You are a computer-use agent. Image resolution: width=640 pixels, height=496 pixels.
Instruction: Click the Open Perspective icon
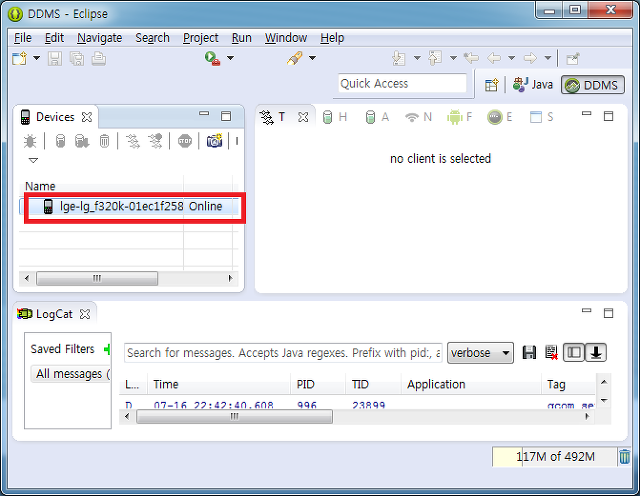tap(492, 85)
